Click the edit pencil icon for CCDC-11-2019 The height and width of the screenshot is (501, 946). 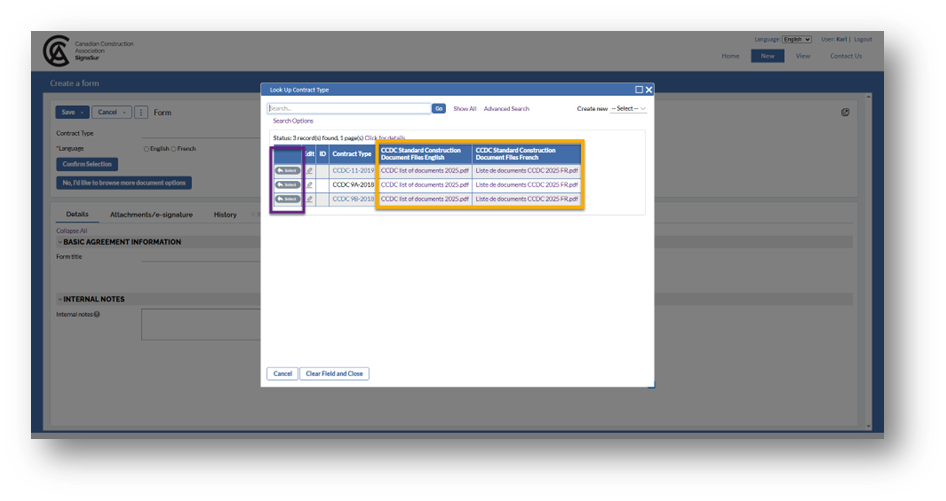click(309, 171)
